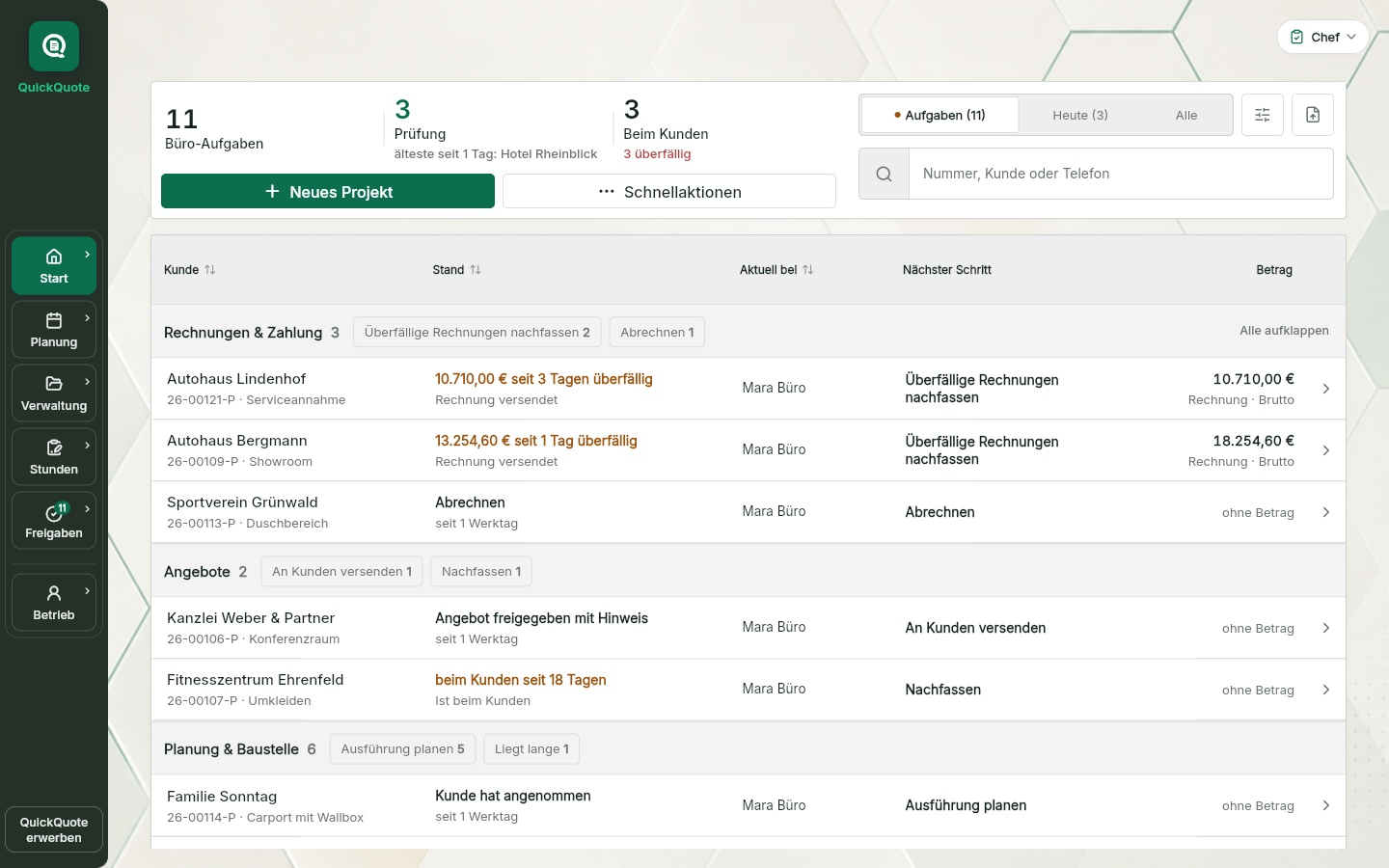Focus the Nummer, Kunde oder Telefon search field
This screenshot has height=868, width=1389.
pyautogui.click(x=1121, y=174)
